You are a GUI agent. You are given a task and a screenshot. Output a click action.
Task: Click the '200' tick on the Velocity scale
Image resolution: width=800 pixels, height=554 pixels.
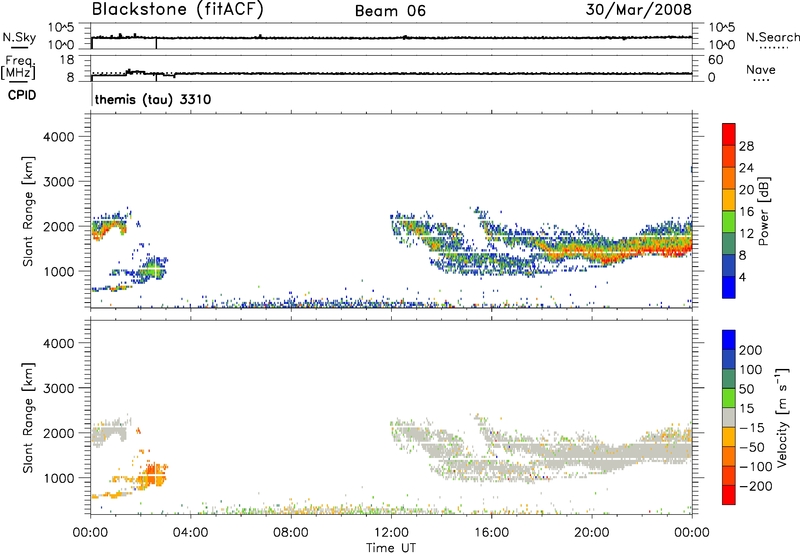[751, 350]
